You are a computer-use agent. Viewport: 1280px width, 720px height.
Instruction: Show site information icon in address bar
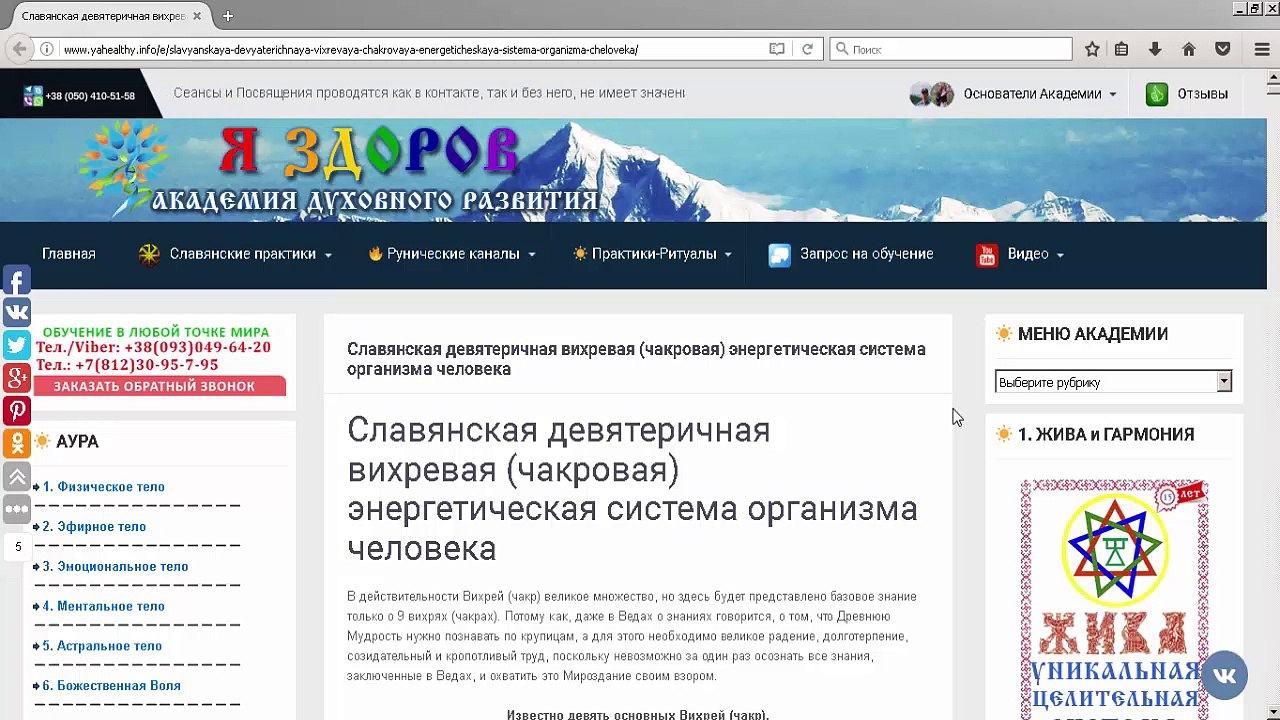tap(46, 49)
